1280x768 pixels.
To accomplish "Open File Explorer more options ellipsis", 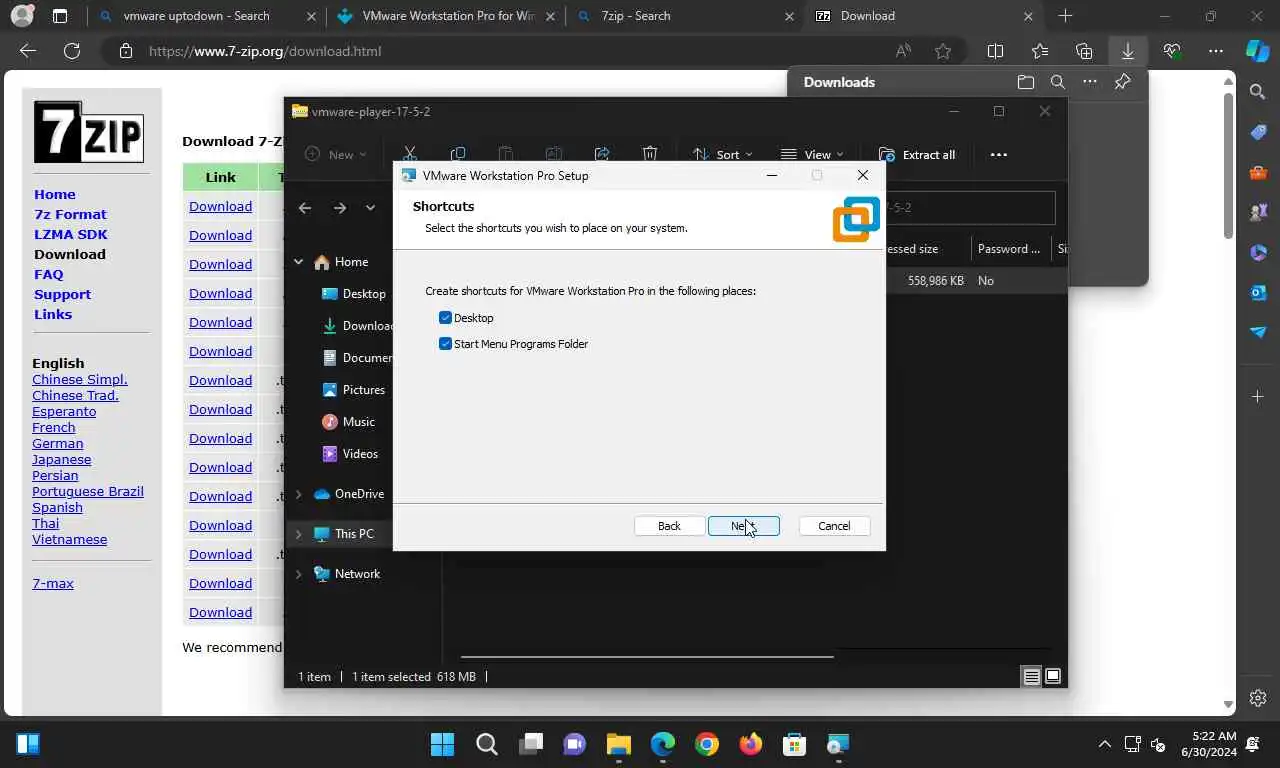I will pos(998,154).
